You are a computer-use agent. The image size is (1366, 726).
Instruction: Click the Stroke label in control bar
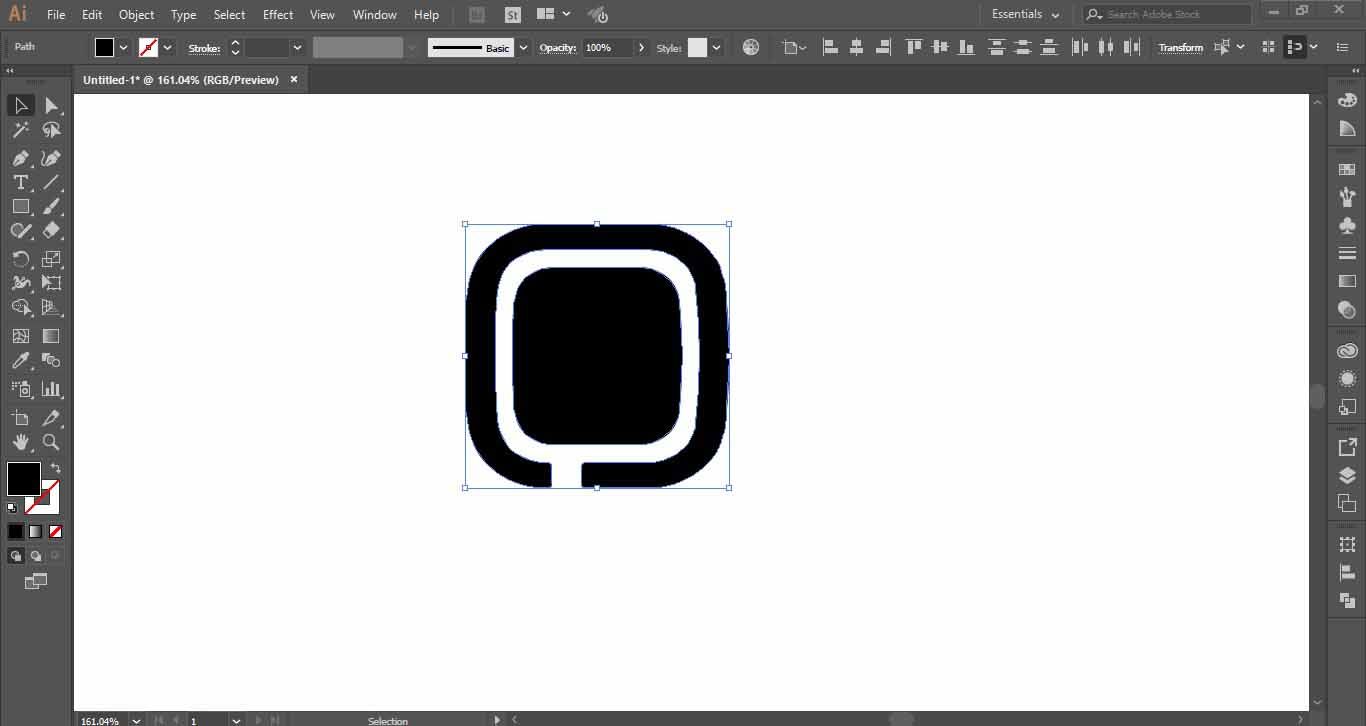(204, 48)
